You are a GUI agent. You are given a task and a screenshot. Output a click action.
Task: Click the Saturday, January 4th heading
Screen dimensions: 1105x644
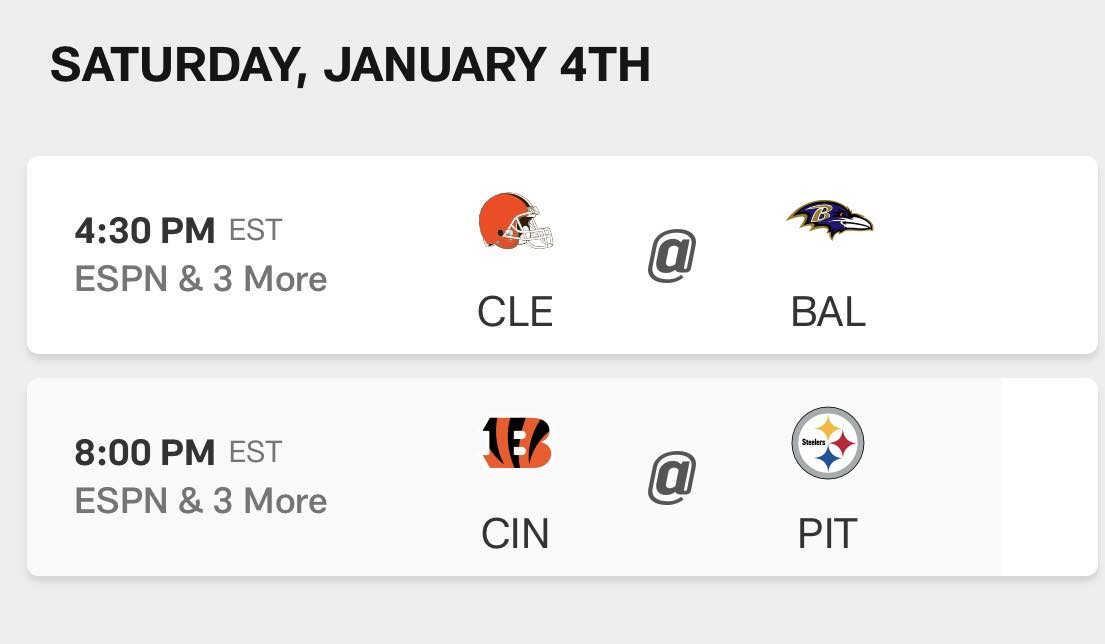pos(350,65)
